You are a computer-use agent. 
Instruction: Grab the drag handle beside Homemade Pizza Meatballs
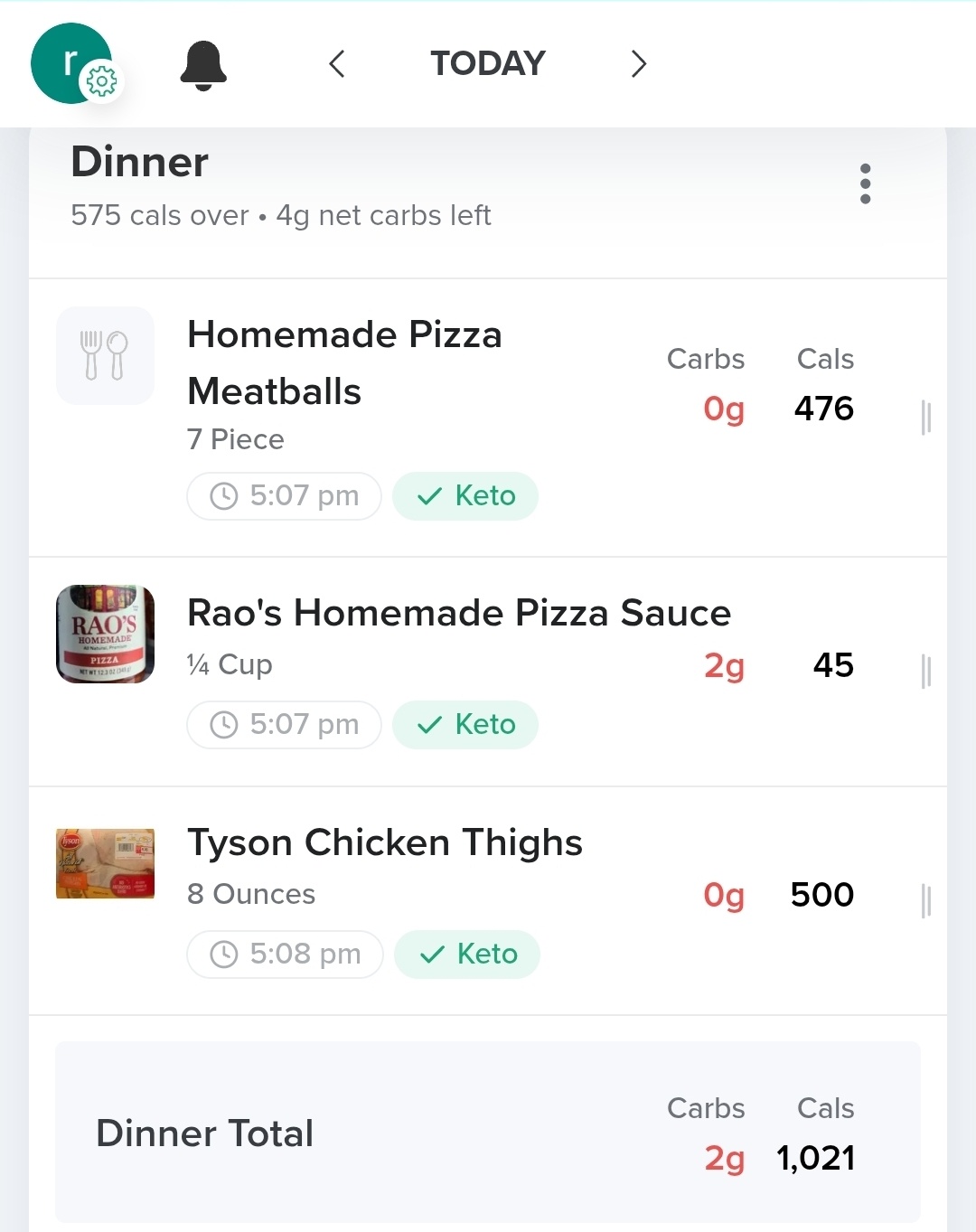pyautogui.click(x=925, y=418)
